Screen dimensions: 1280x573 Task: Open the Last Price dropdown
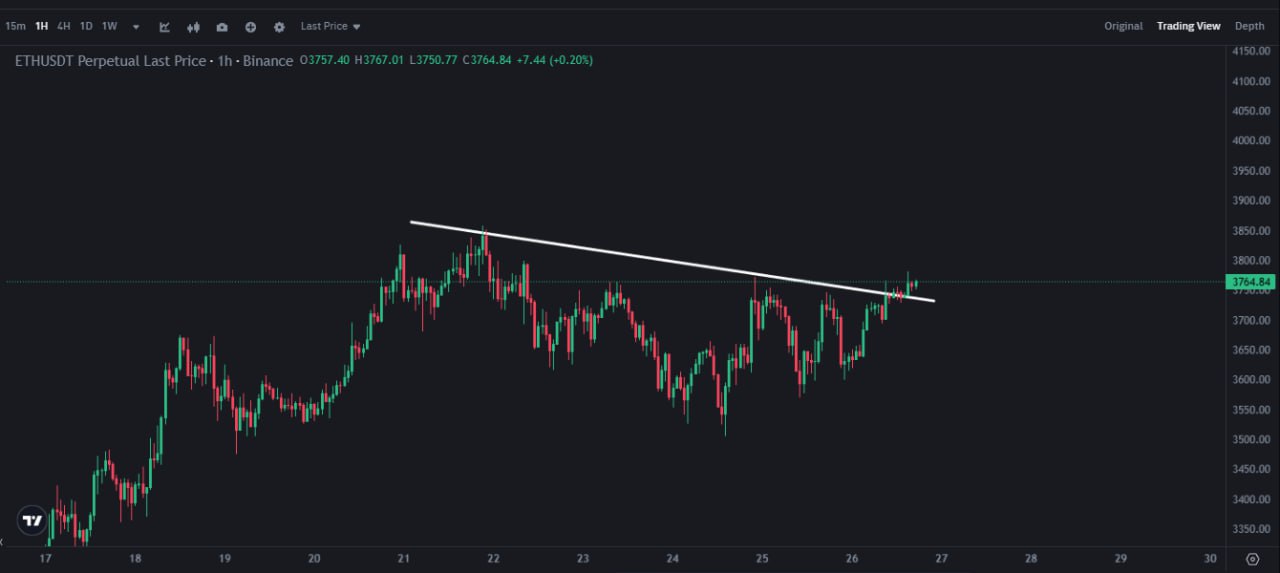[330, 26]
